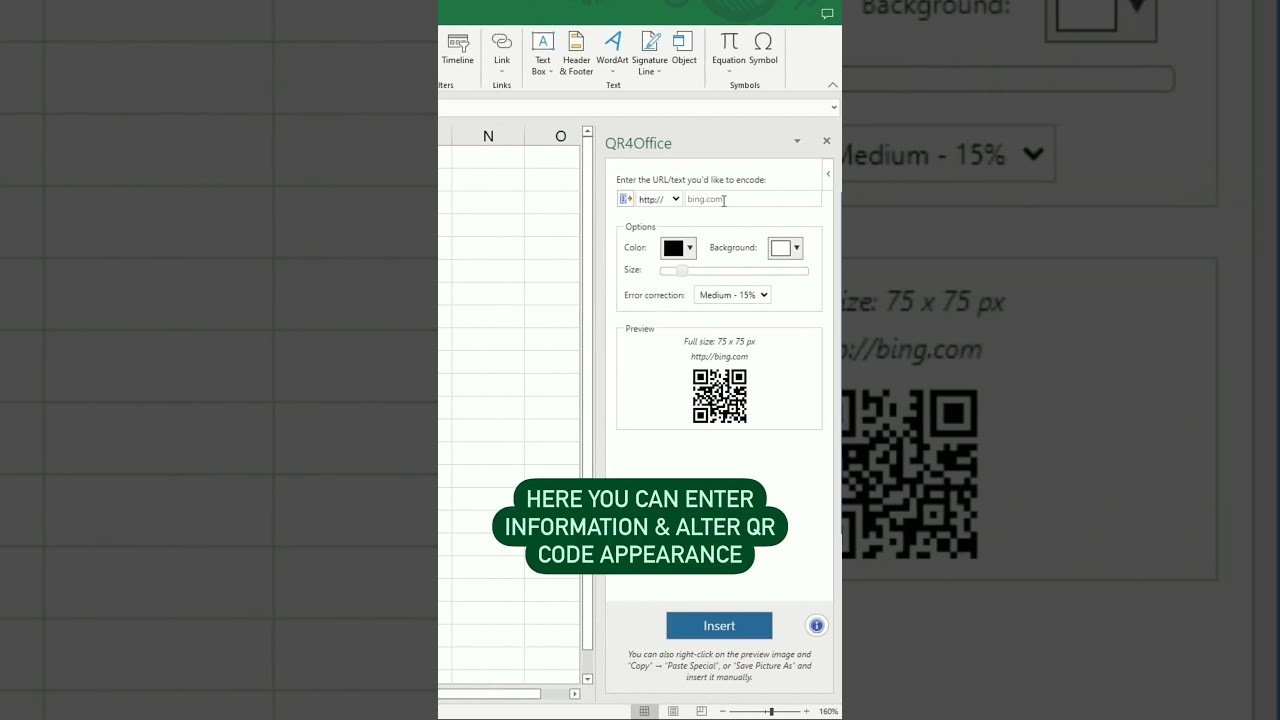Open the Error correction dropdown
The width and height of the screenshot is (1280, 720).
[x=732, y=295]
